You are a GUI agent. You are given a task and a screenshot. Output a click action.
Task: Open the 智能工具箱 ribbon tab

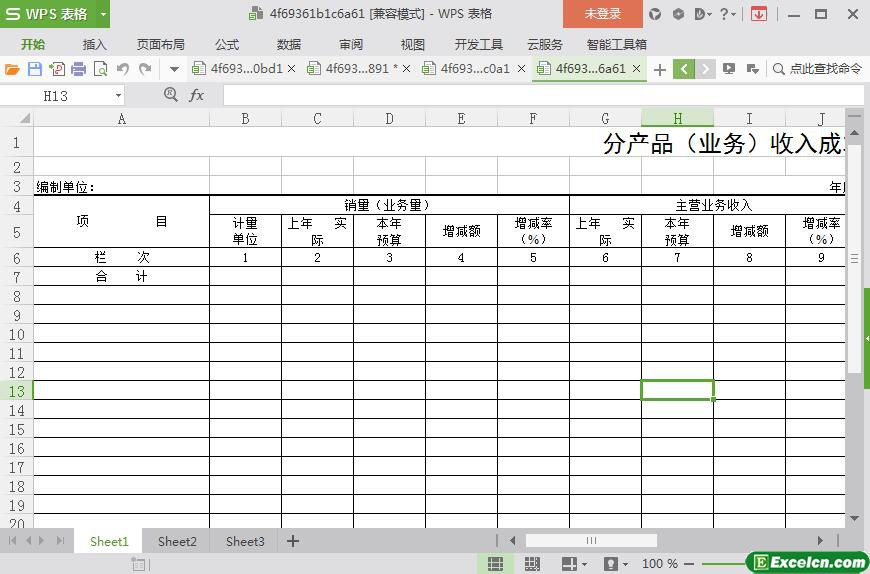(x=616, y=44)
